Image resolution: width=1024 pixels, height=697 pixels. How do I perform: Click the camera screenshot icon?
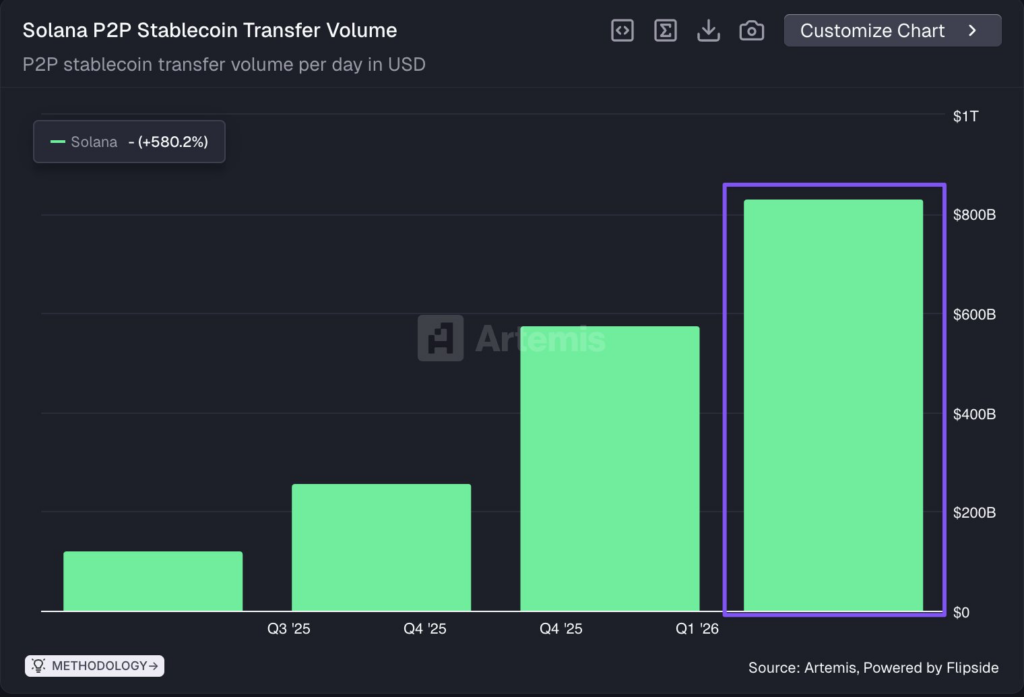click(751, 31)
